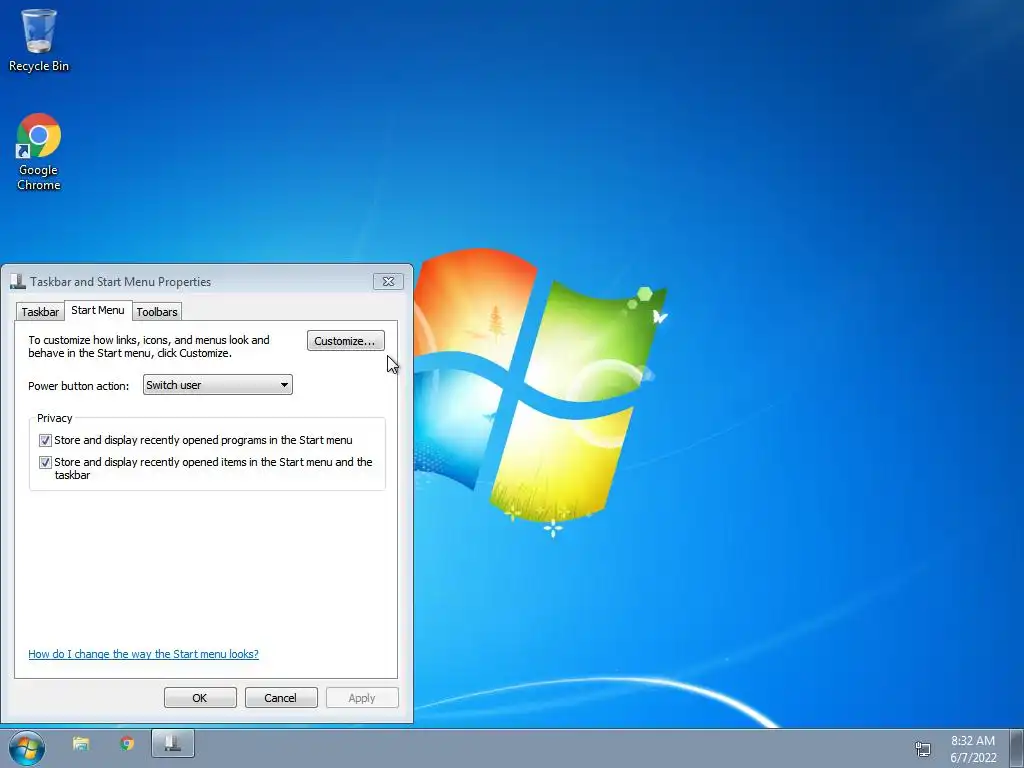Confirm with the OK button

(x=200, y=697)
